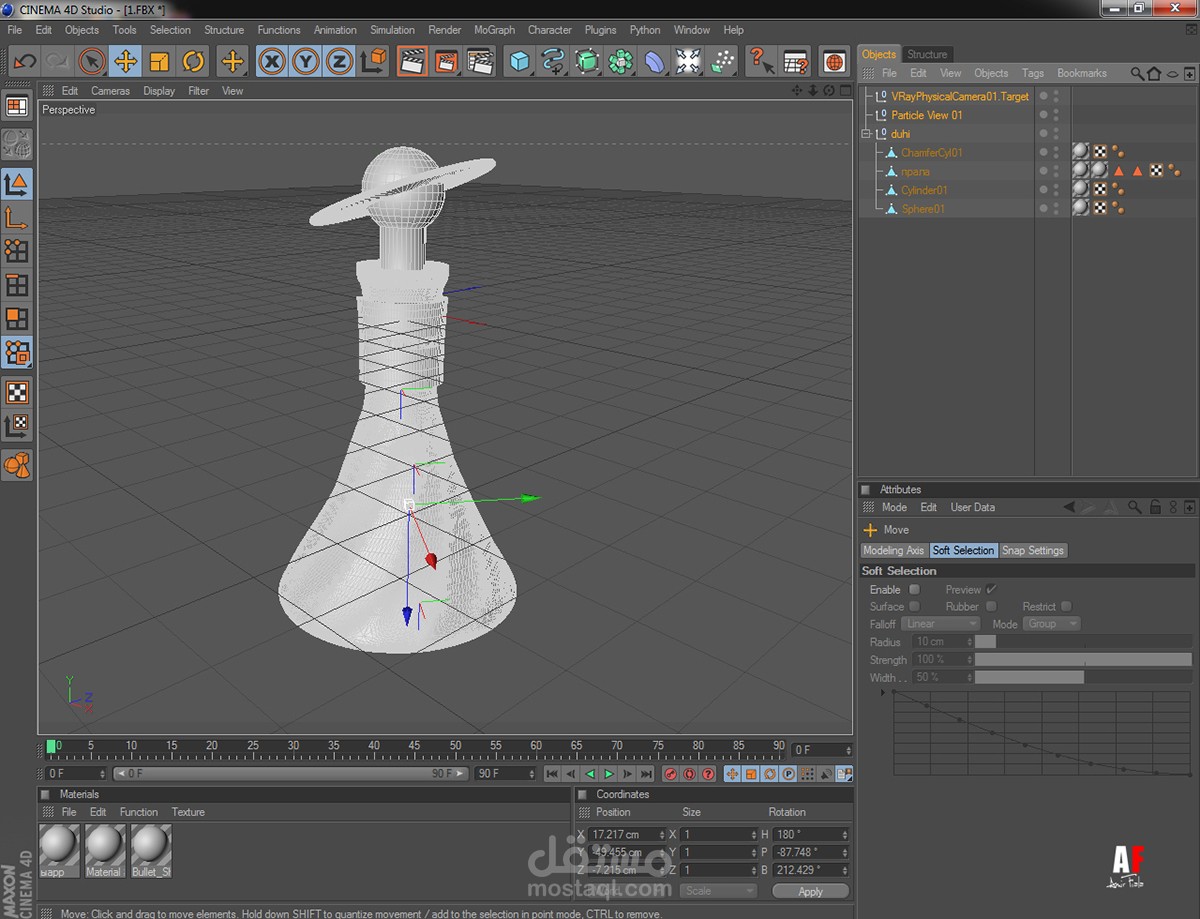Click the Undo arrow icon
The image size is (1200, 919).
pyautogui.click(x=24, y=62)
